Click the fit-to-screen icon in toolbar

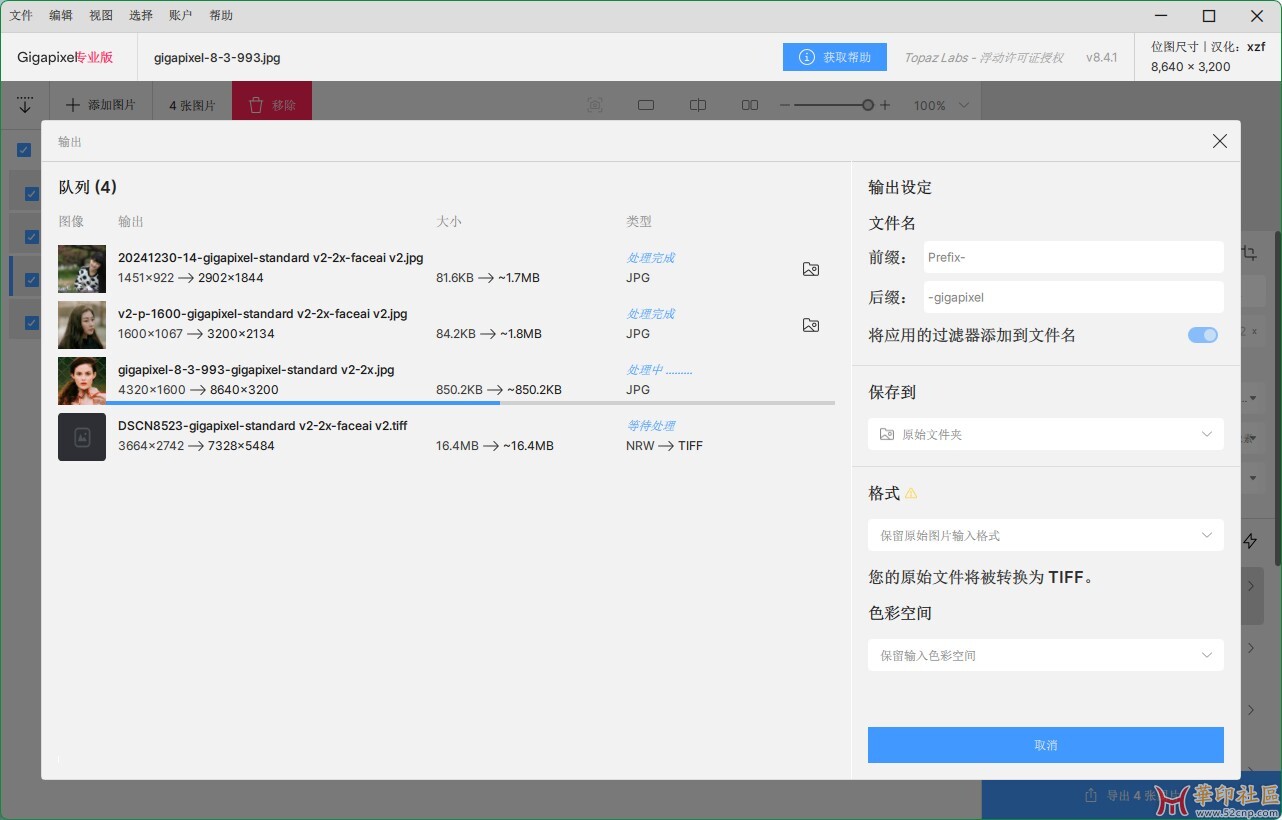tap(595, 105)
